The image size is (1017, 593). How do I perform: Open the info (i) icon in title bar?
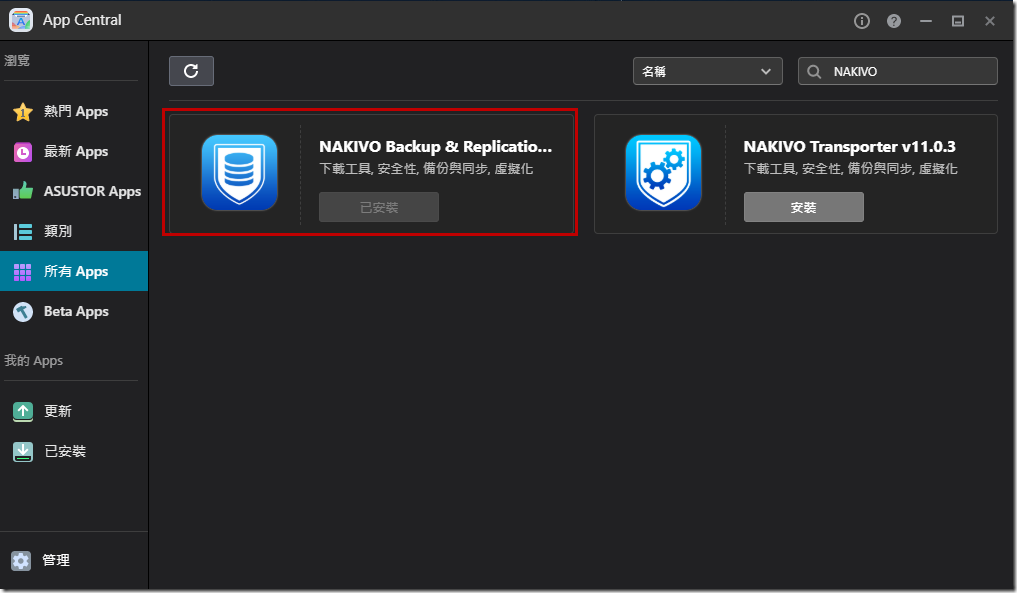(861, 21)
